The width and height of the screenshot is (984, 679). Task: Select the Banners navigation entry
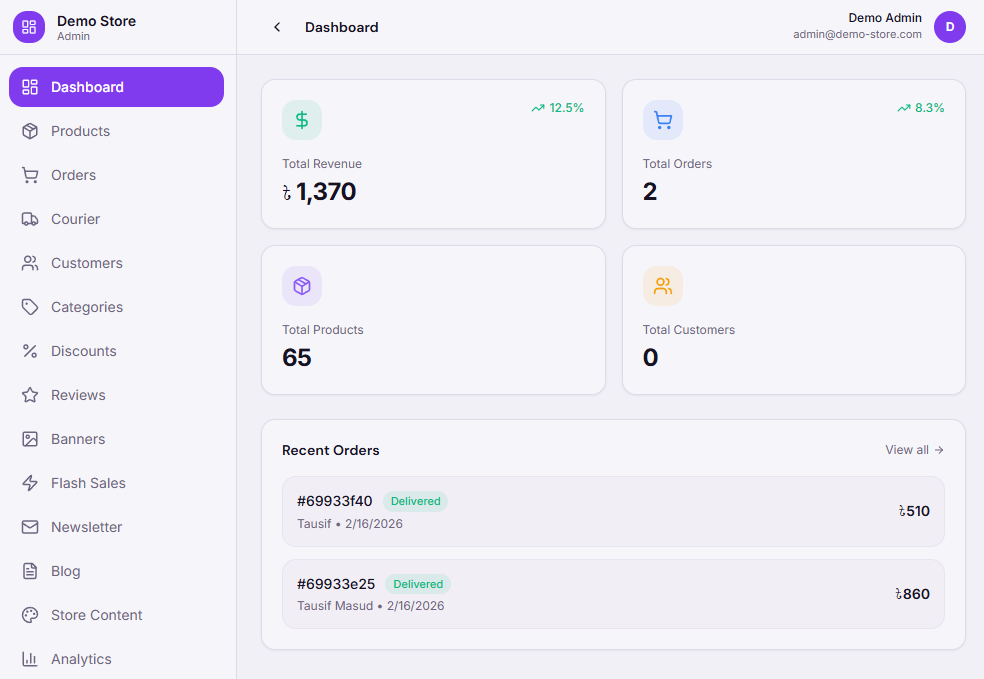[x=78, y=439]
